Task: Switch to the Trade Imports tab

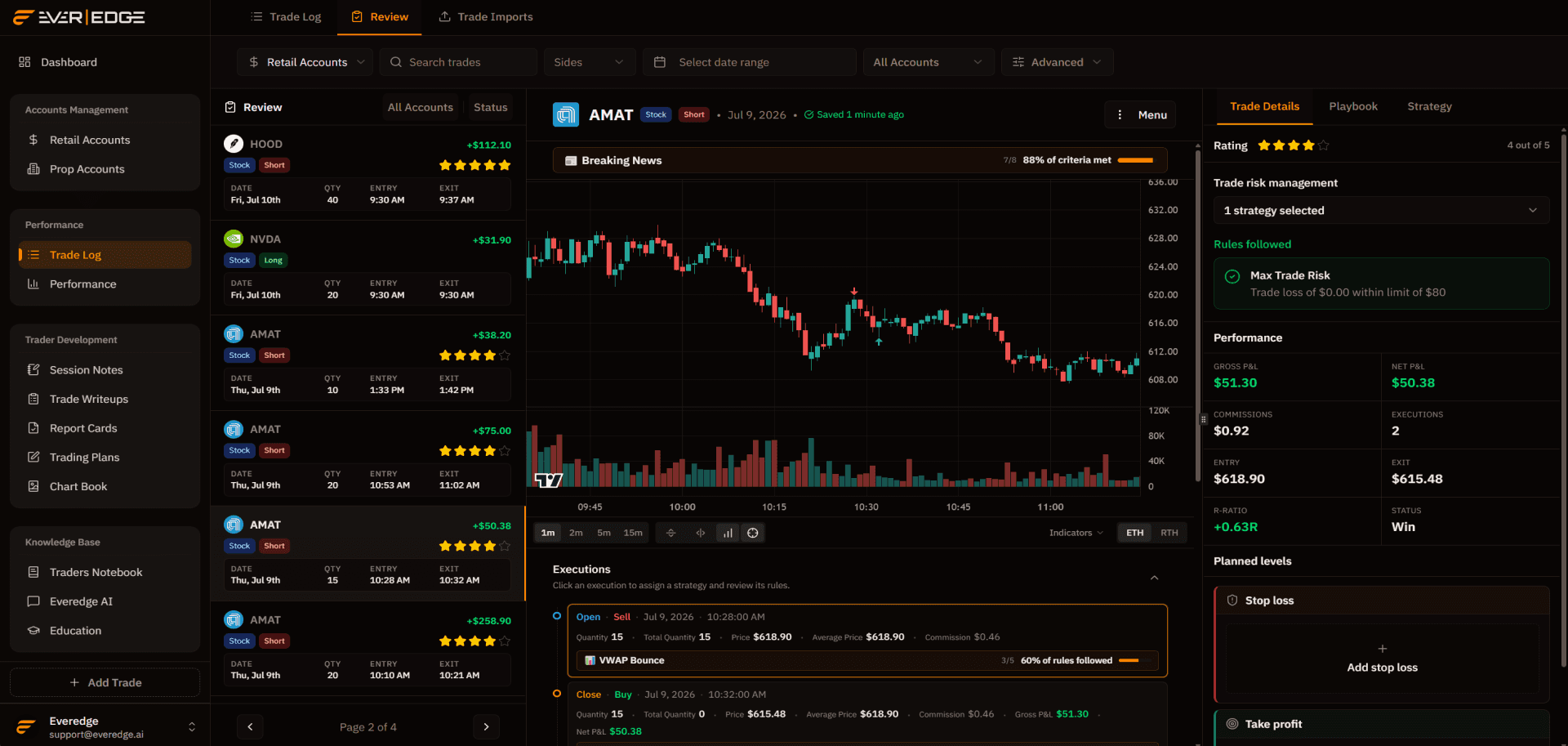Action: [486, 17]
